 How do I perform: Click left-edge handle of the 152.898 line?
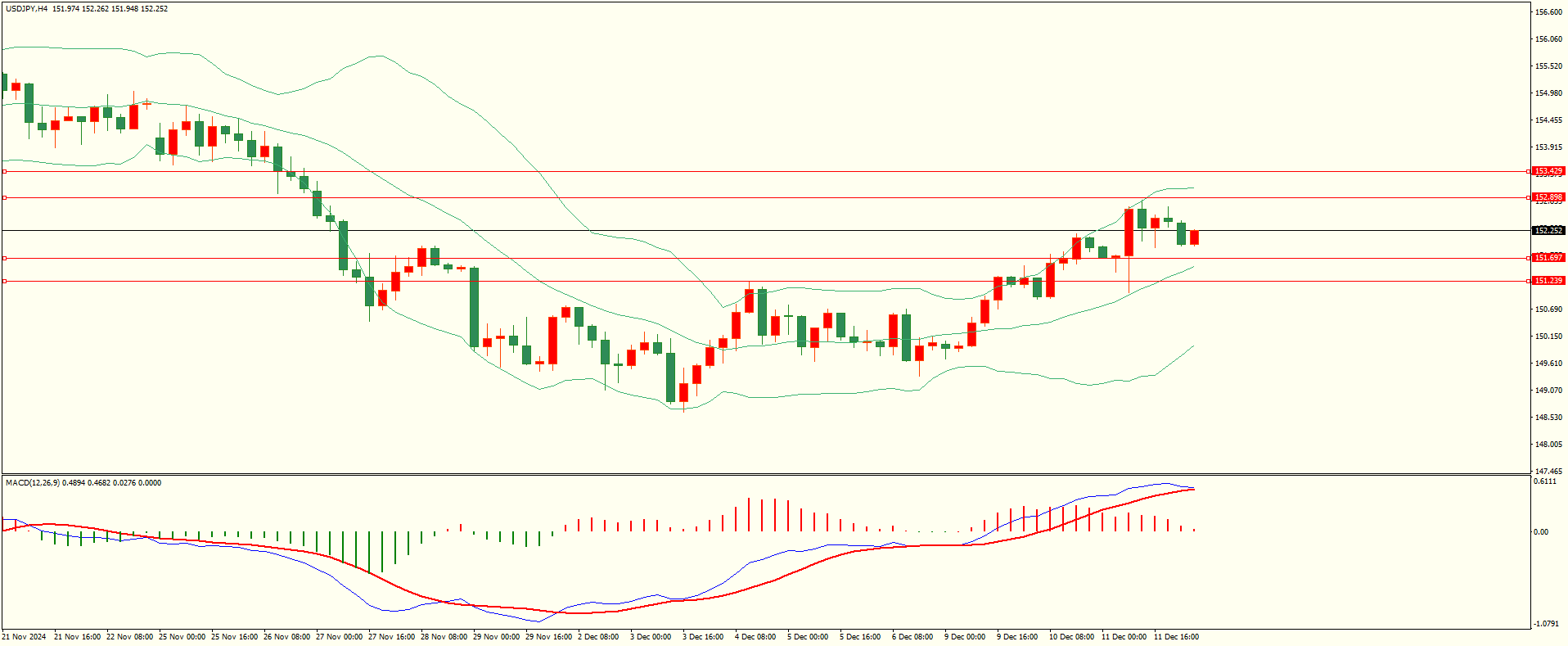click(x=4, y=197)
